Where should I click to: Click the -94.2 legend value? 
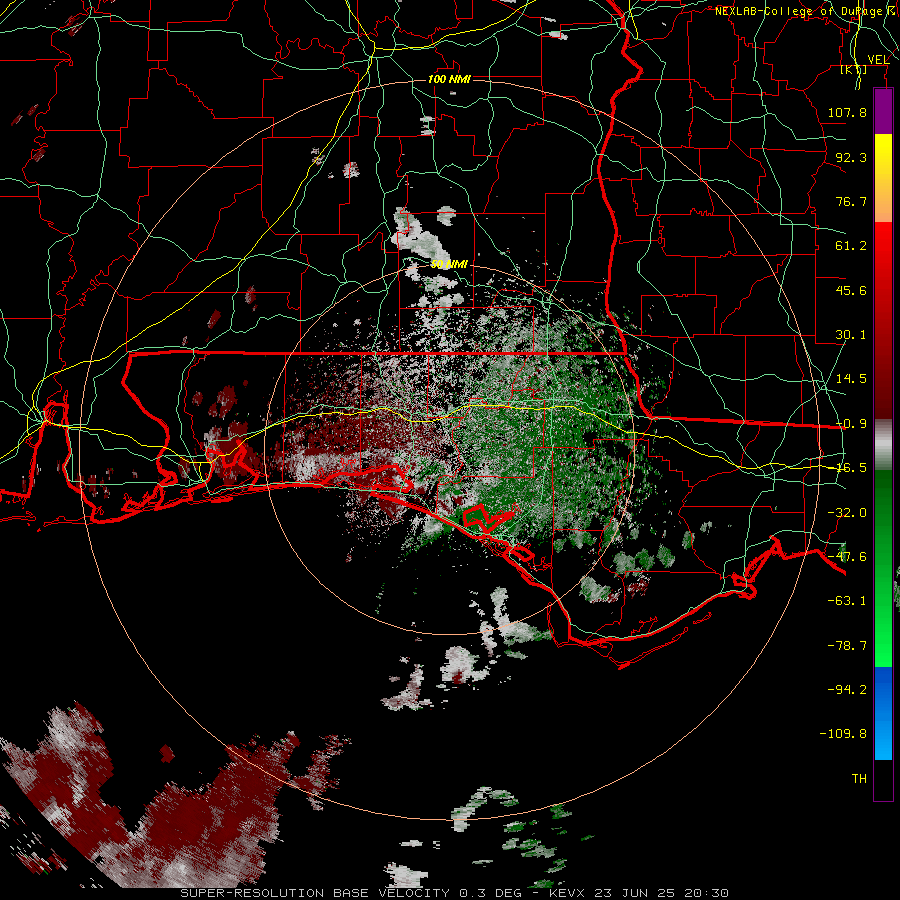847,690
